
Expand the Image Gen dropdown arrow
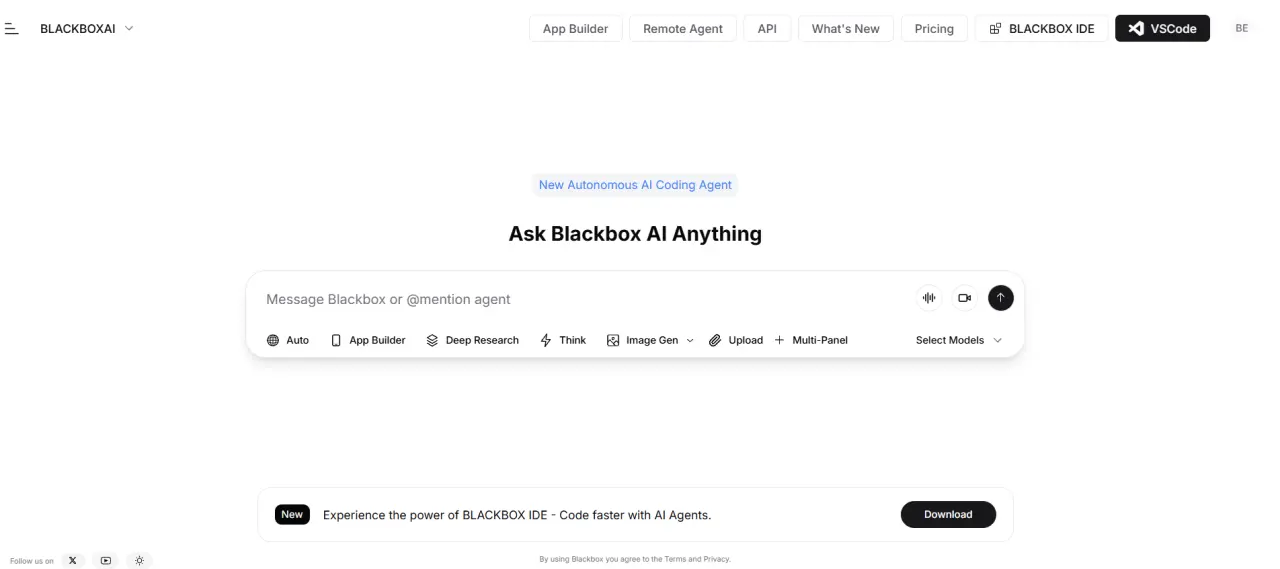pos(690,340)
